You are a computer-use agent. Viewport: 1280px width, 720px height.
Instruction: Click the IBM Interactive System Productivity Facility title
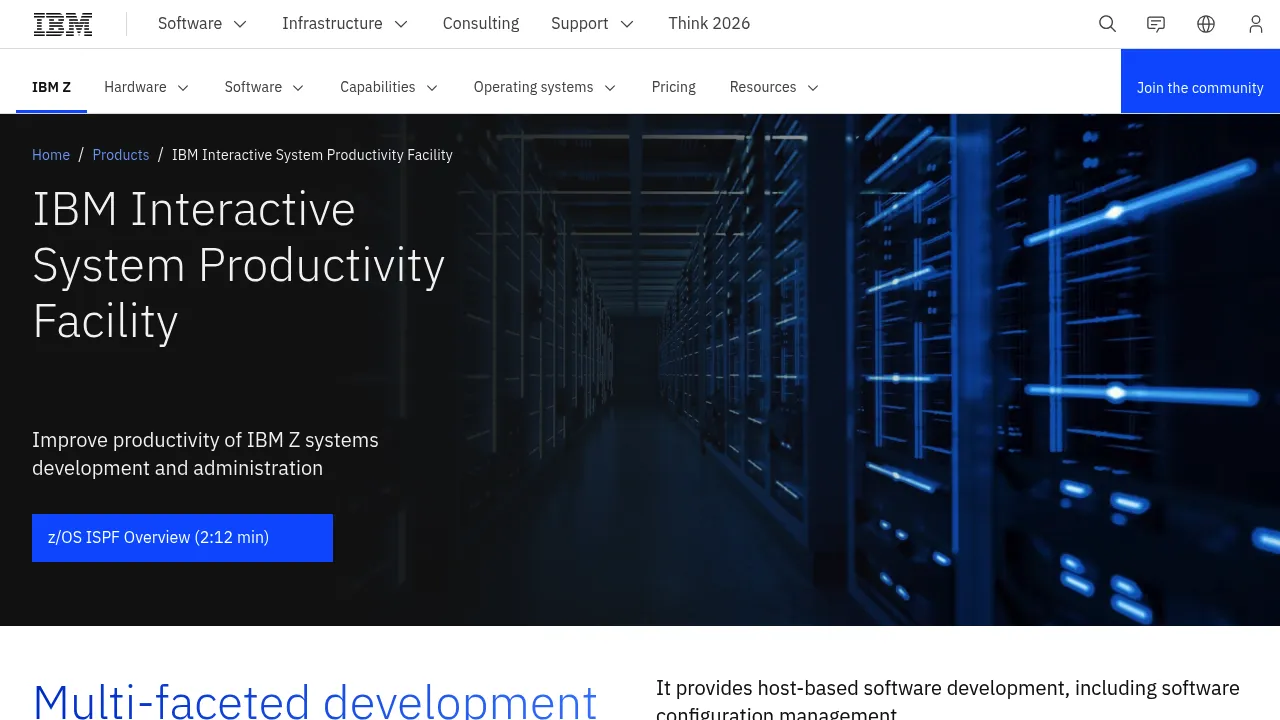239,265
